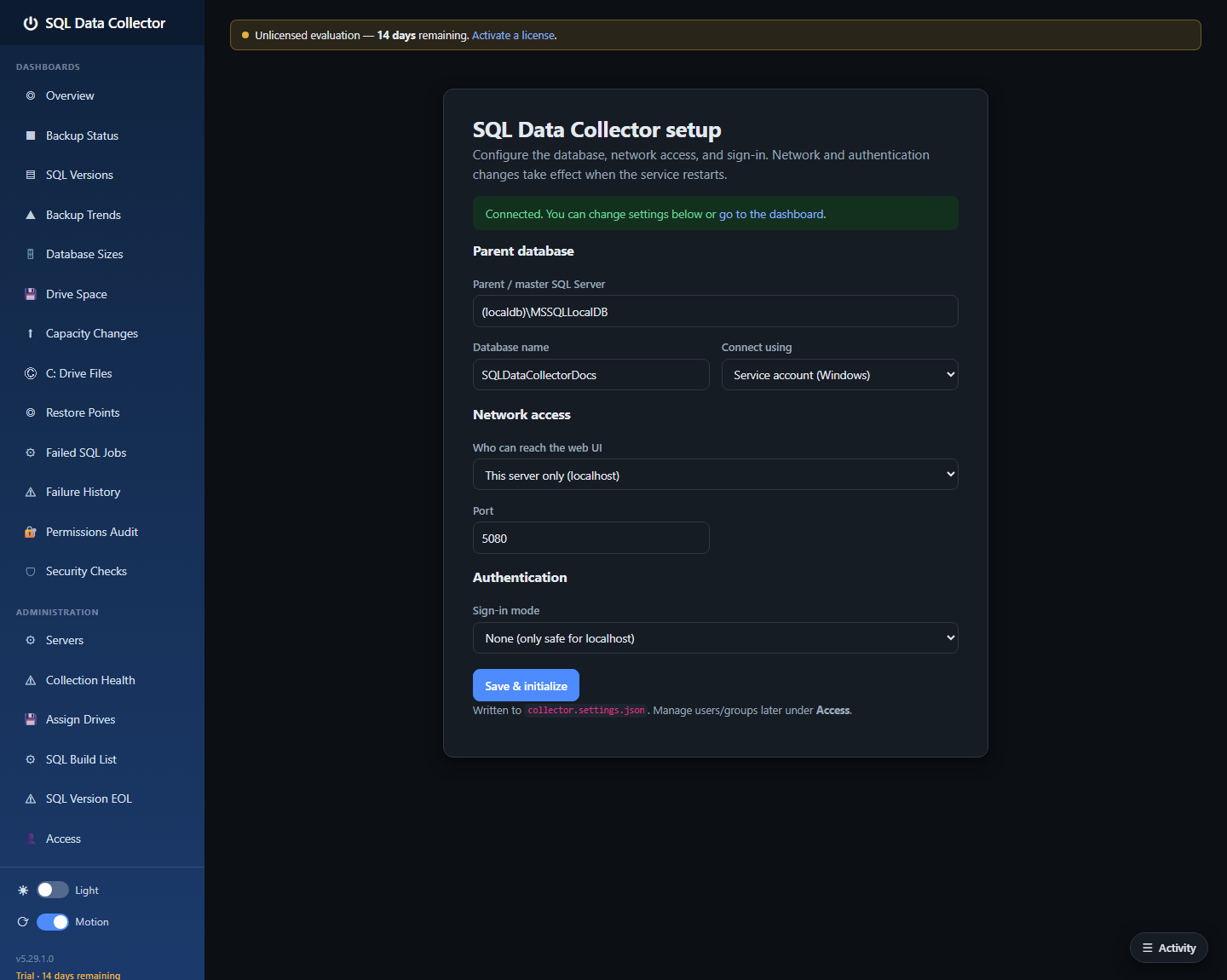Image resolution: width=1227 pixels, height=980 pixels.
Task: Open the Connect using dropdown
Action: pyautogui.click(x=839, y=375)
